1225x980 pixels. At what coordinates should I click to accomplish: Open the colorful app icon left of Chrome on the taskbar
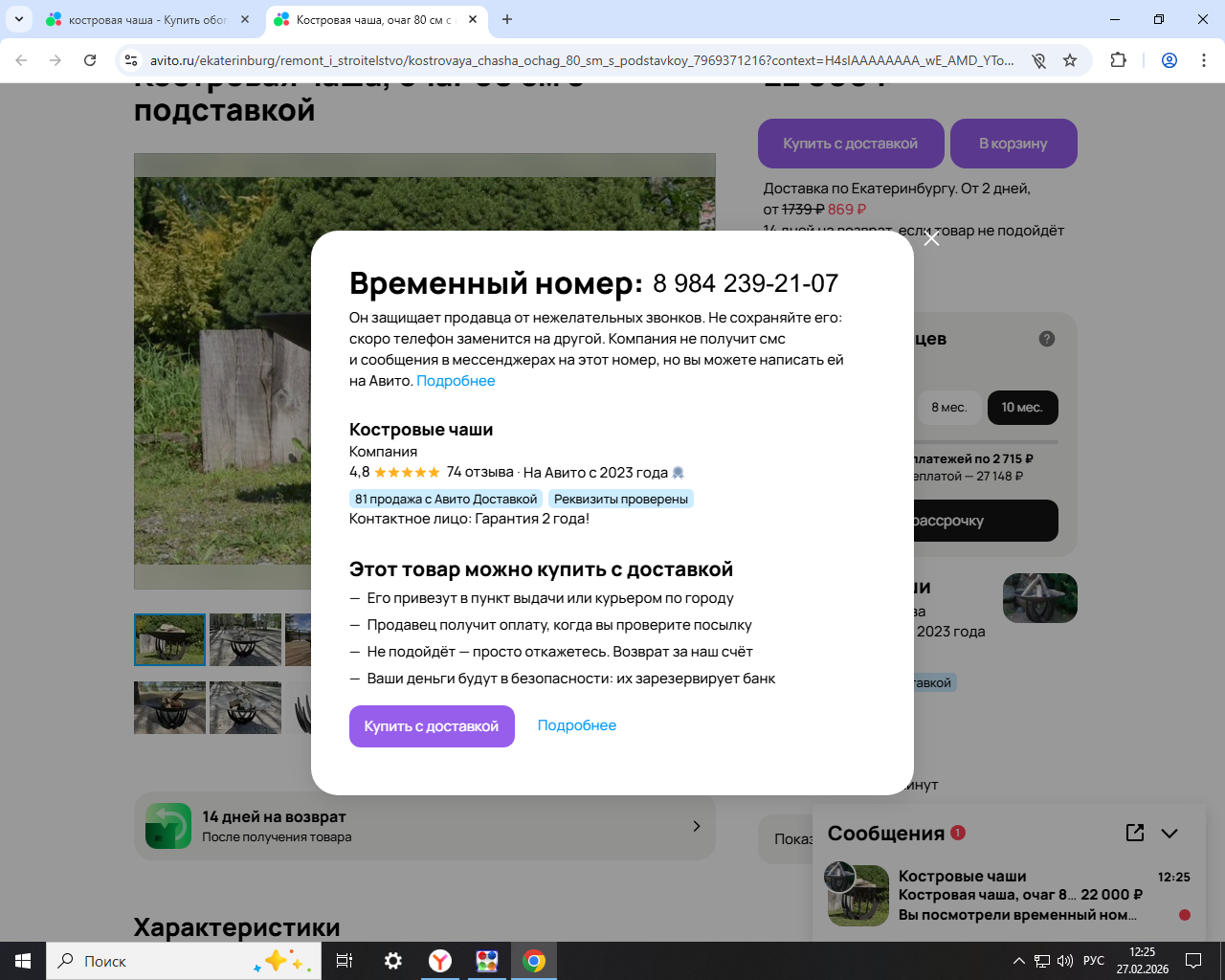pos(487,961)
